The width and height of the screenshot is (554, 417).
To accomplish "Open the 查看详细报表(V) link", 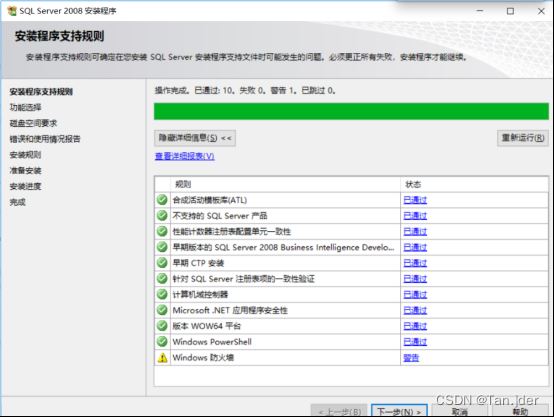I will [185, 156].
